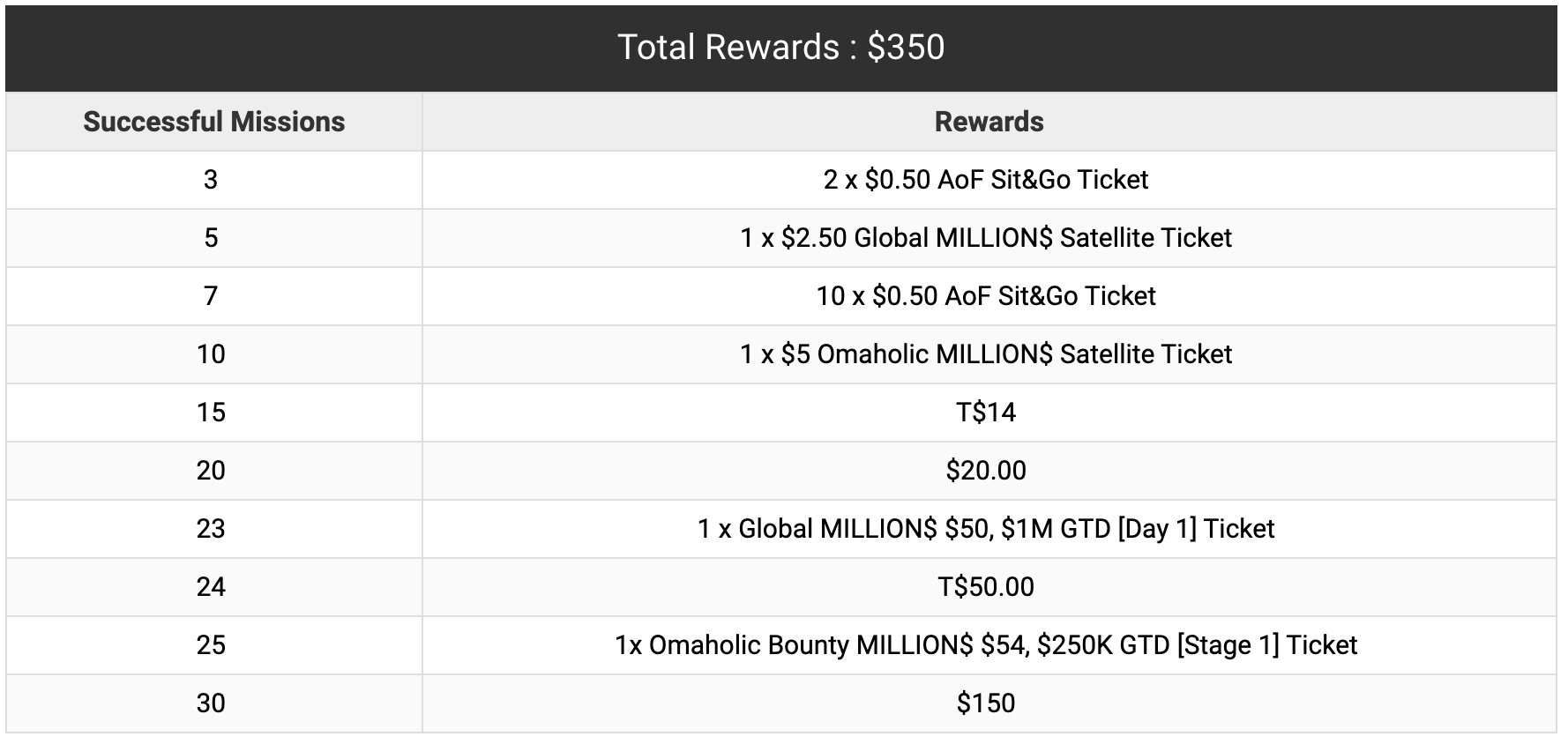Click the 30 successful missions cell
Image resolution: width=1568 pixels, height=744 pixels.
[211, 703]
